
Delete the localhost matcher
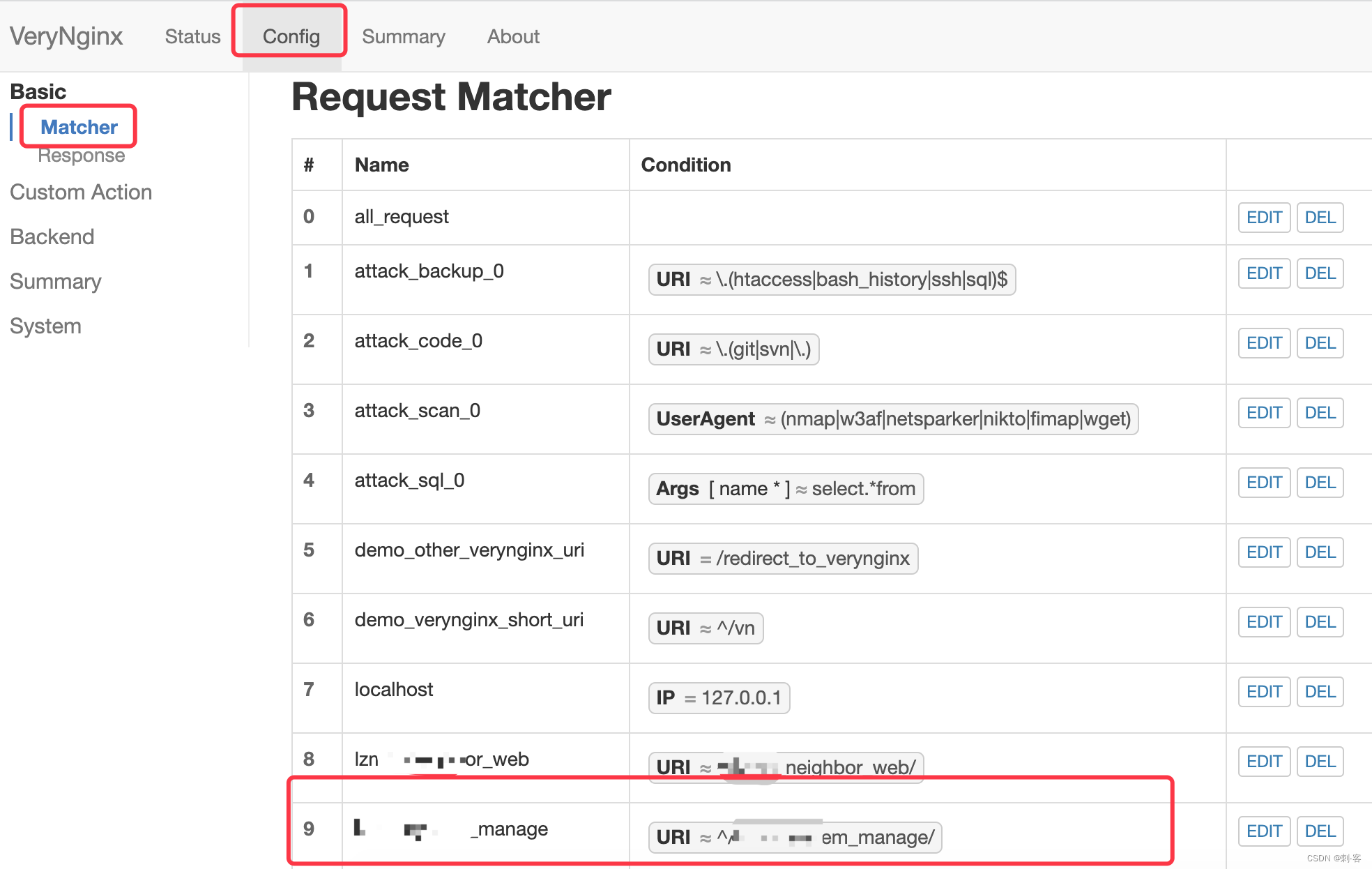[1320, 692]
